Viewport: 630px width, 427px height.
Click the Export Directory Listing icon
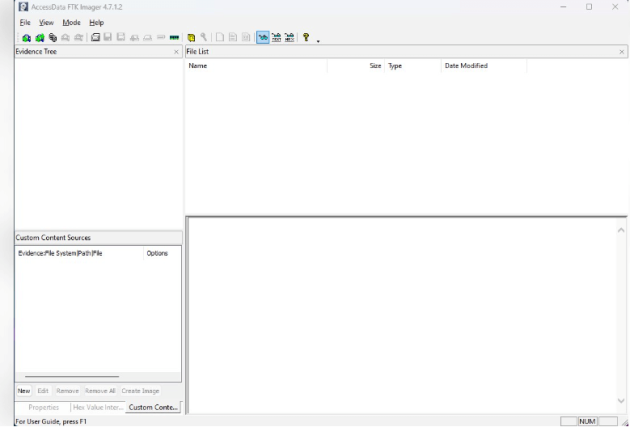coord(245,38)
